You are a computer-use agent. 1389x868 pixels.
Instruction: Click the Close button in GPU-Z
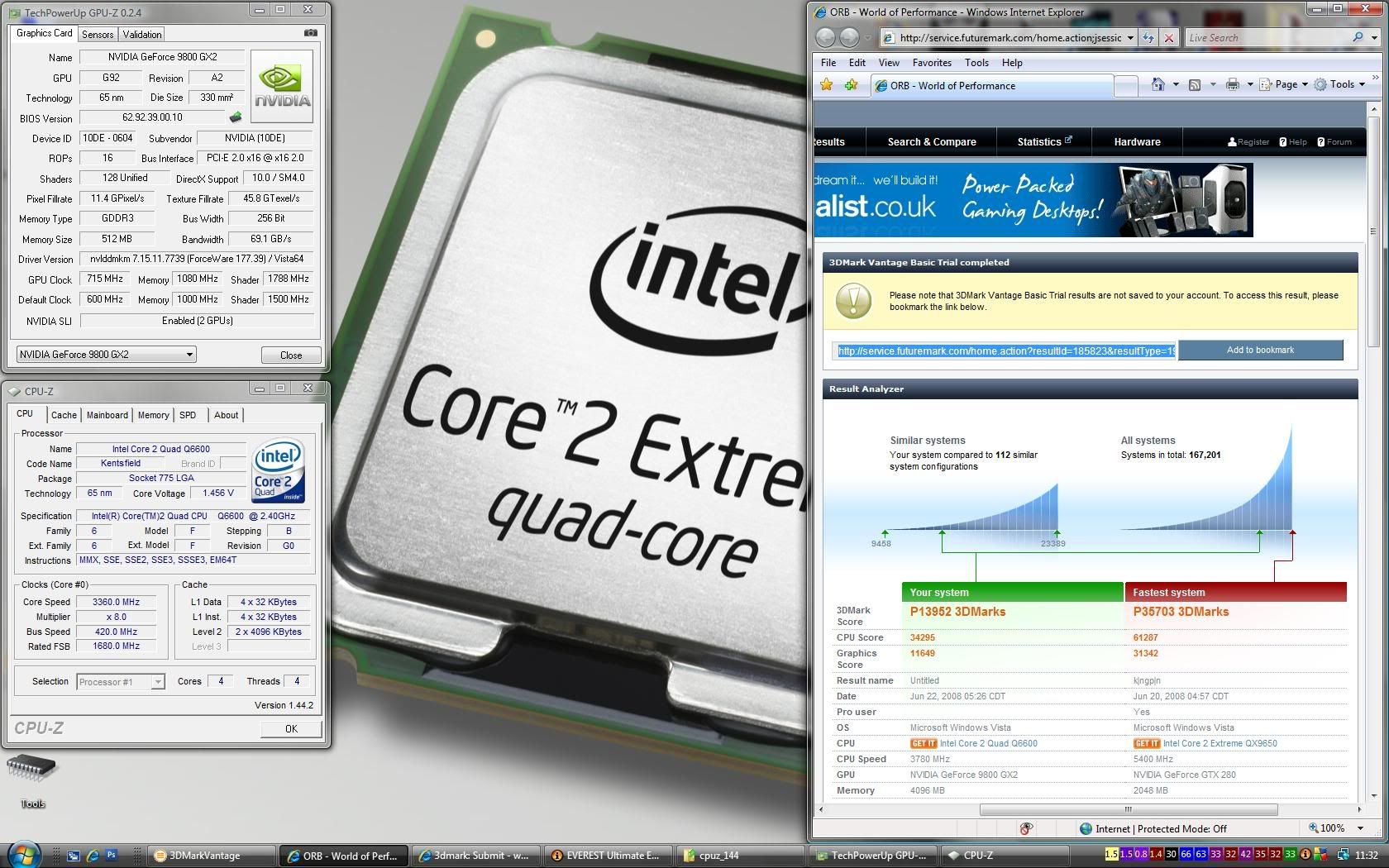[291, 355]
